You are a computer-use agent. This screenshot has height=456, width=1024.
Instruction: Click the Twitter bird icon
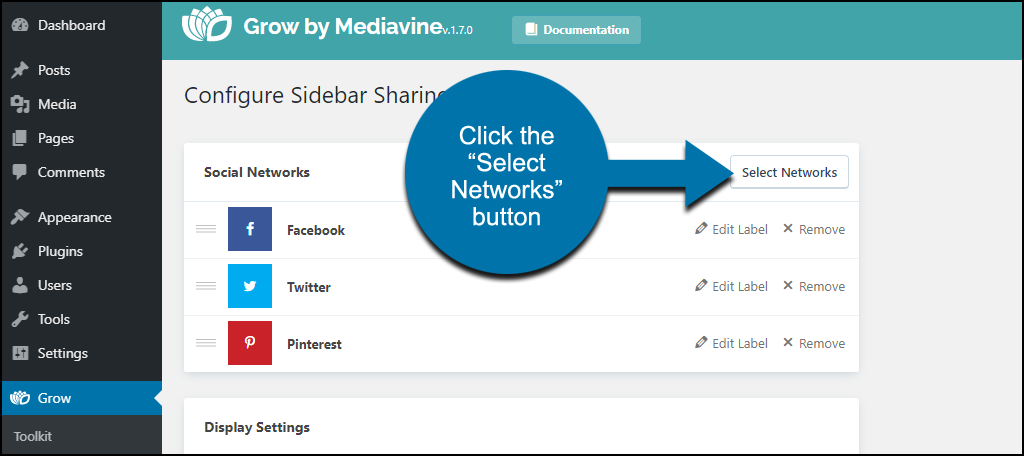tap(249, 286)
